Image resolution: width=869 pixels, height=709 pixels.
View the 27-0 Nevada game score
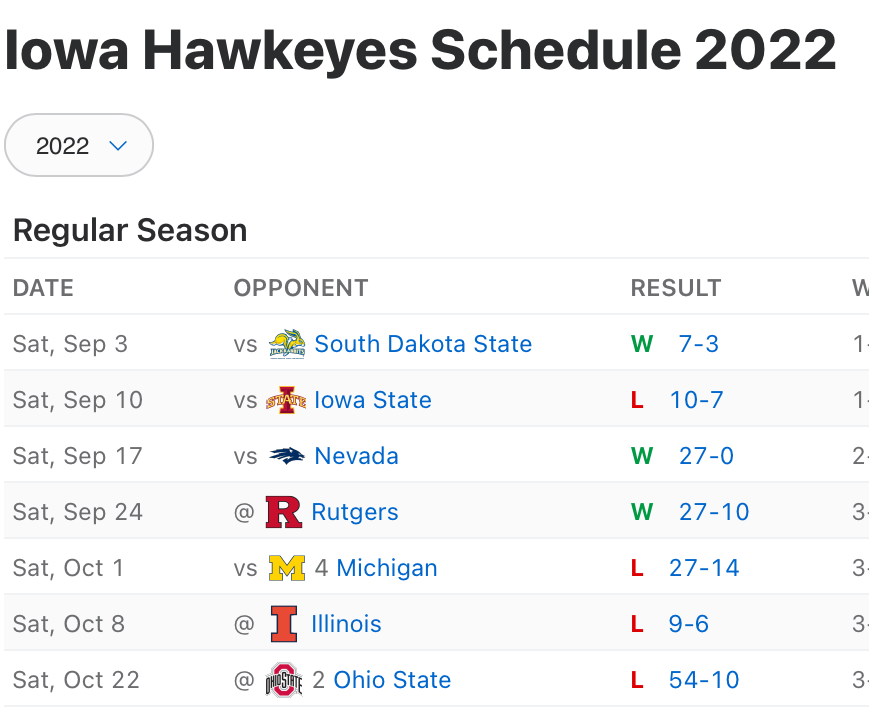[706, 456]
